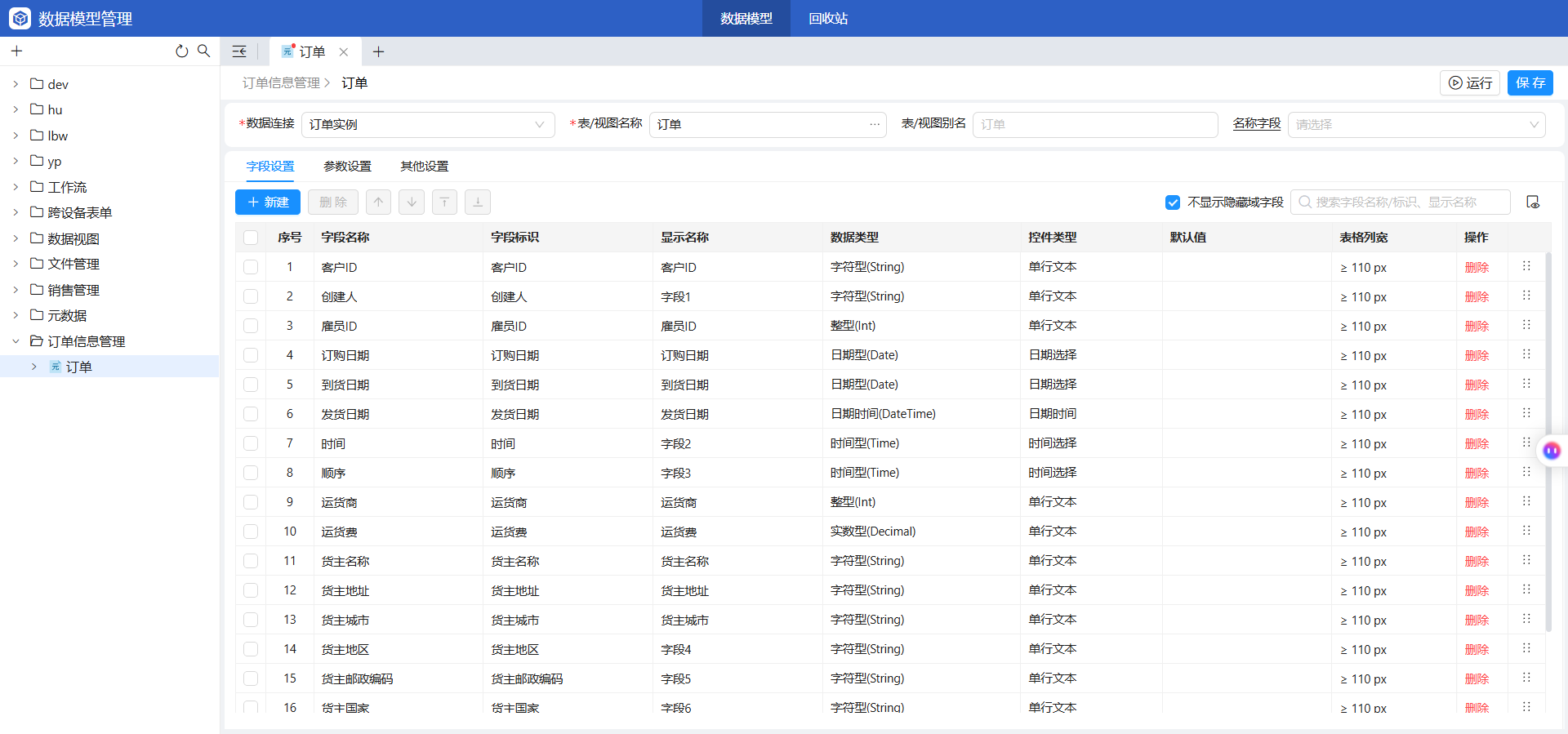Click the 新建 button
The image size is (1568, 734).
coord(268,202)
